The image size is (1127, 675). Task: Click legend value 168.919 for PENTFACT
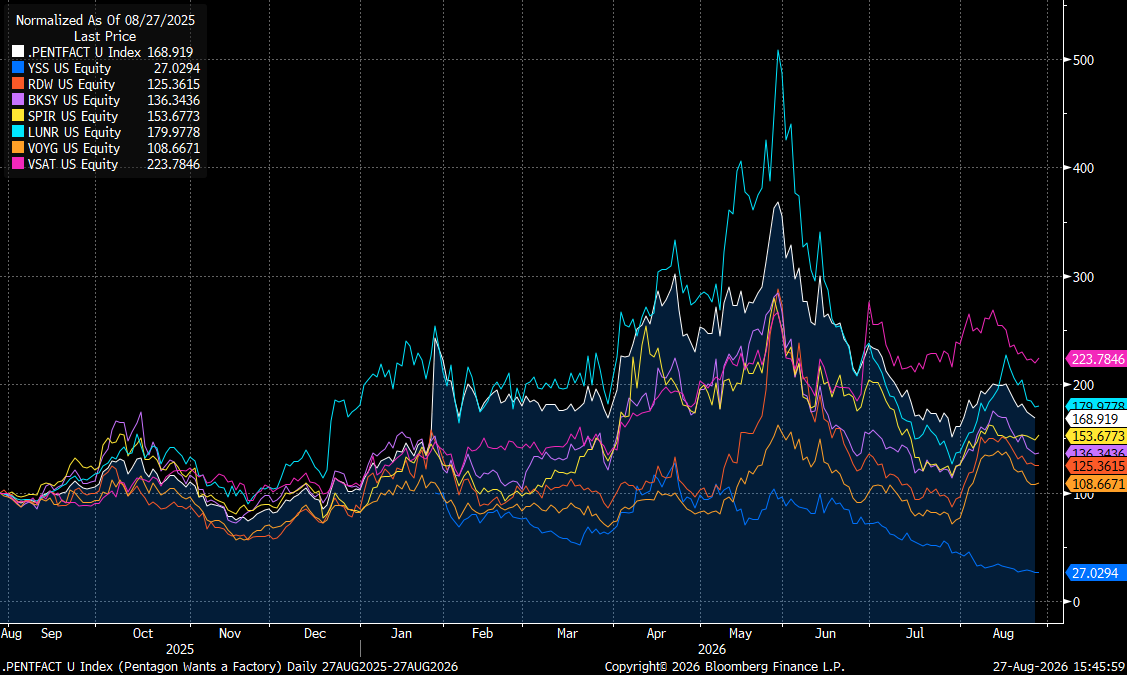point(170,52)
